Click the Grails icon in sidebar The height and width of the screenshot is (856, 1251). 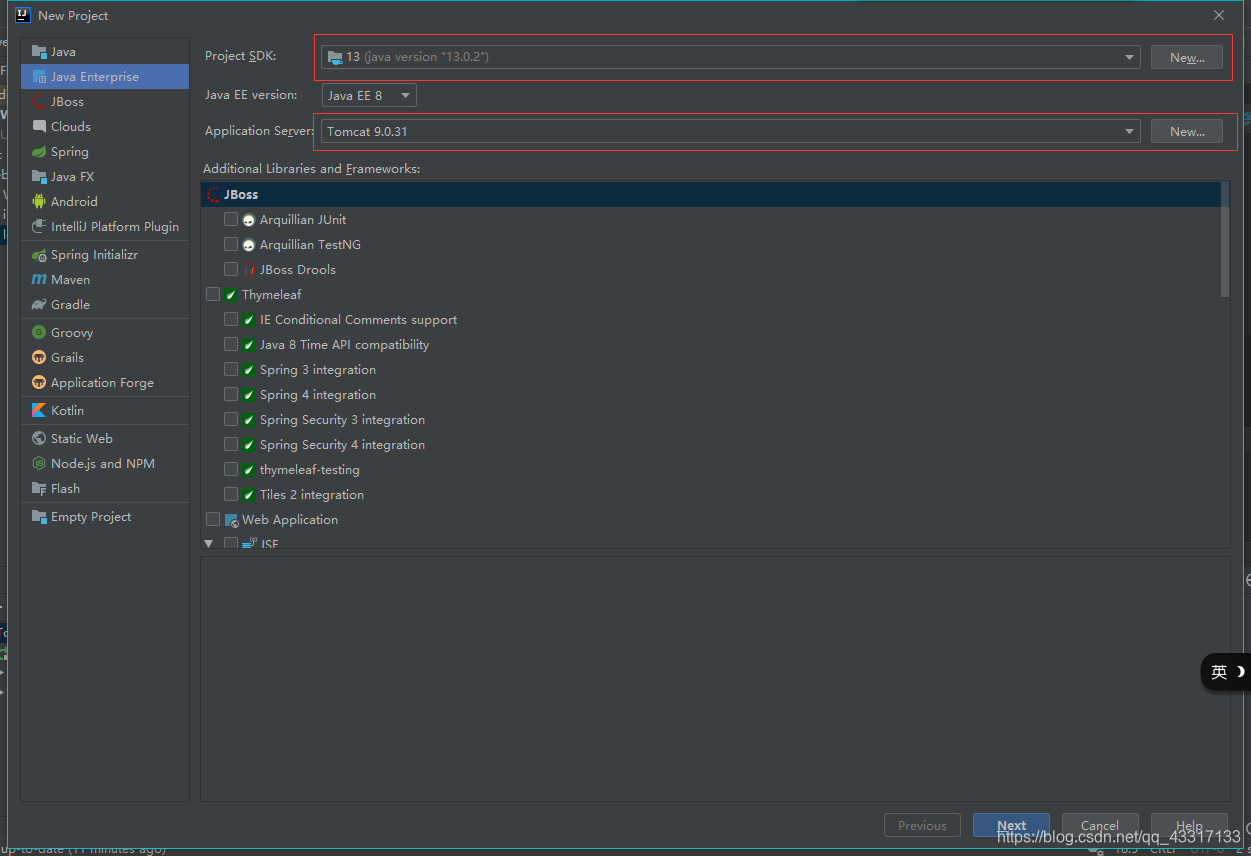[x=39, y=358]
